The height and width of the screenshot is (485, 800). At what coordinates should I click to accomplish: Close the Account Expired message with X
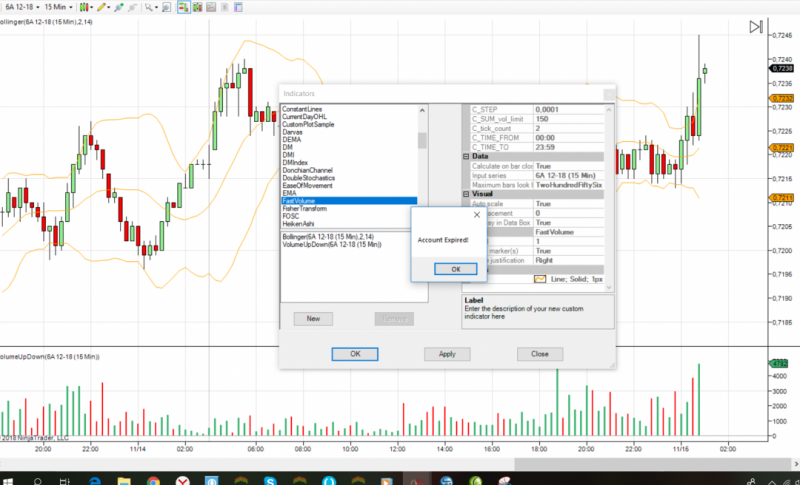[477, 215]
